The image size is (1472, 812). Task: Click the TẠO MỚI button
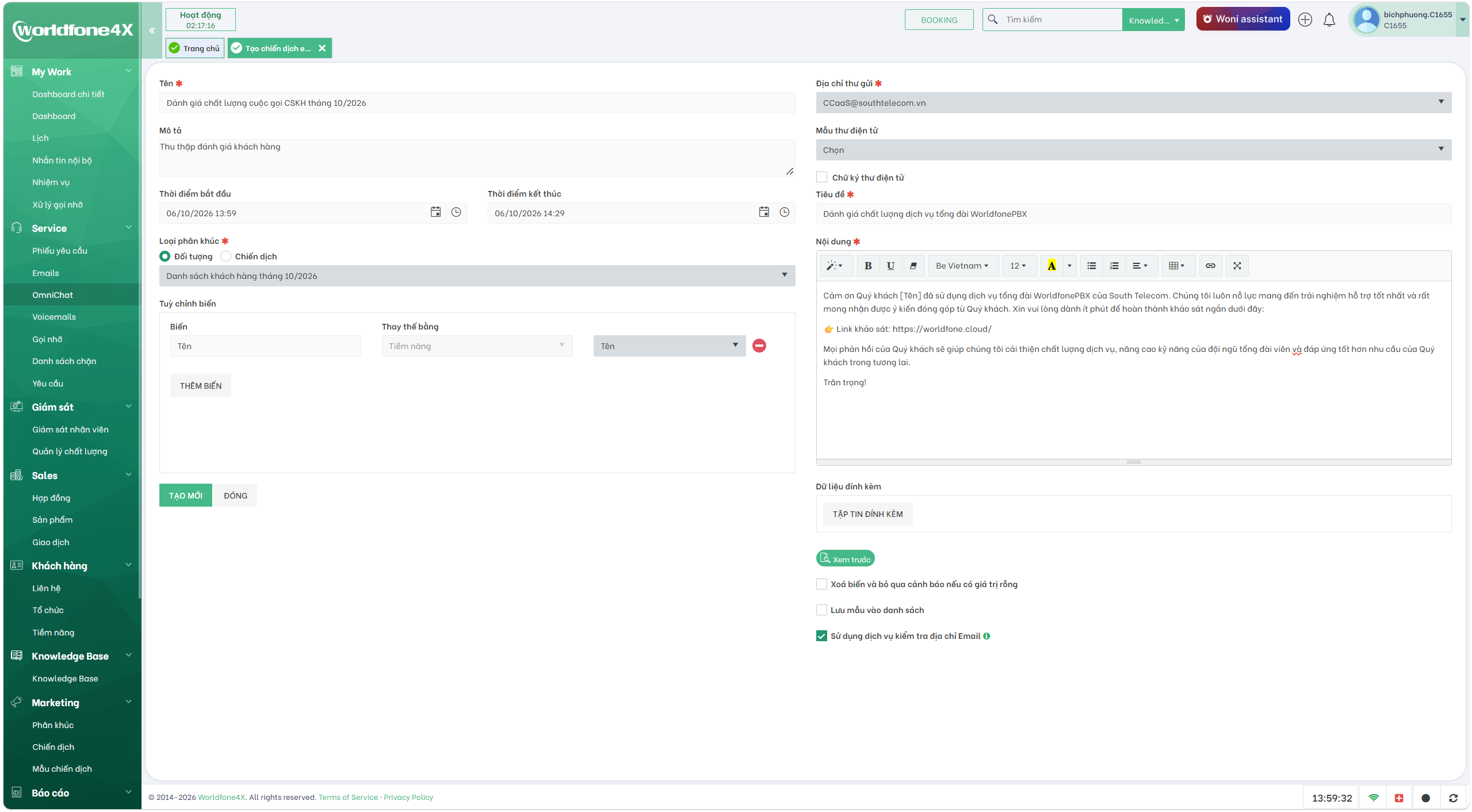(x=186, y=496)
